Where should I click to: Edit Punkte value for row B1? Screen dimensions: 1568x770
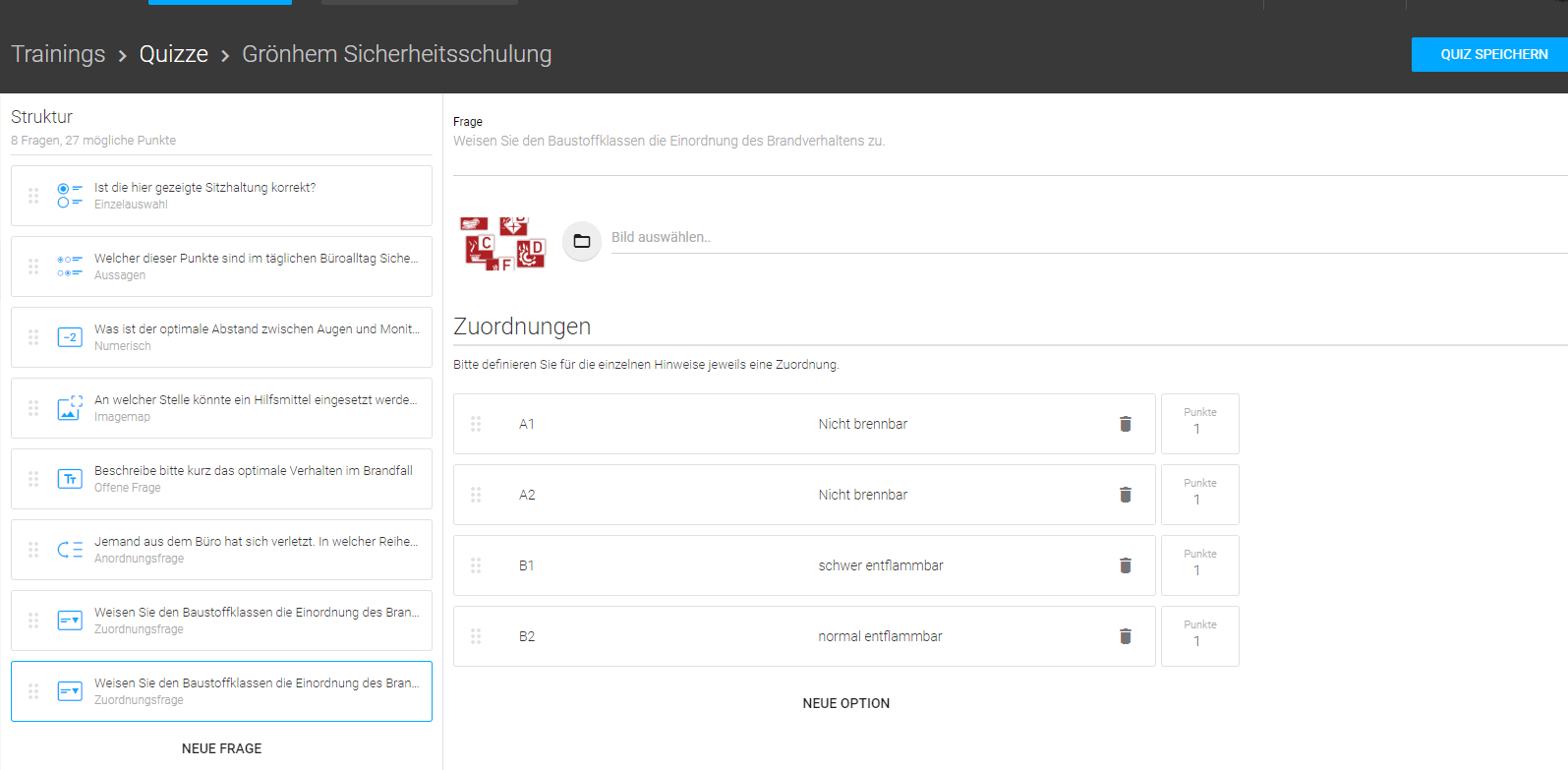pos(1199,570)
